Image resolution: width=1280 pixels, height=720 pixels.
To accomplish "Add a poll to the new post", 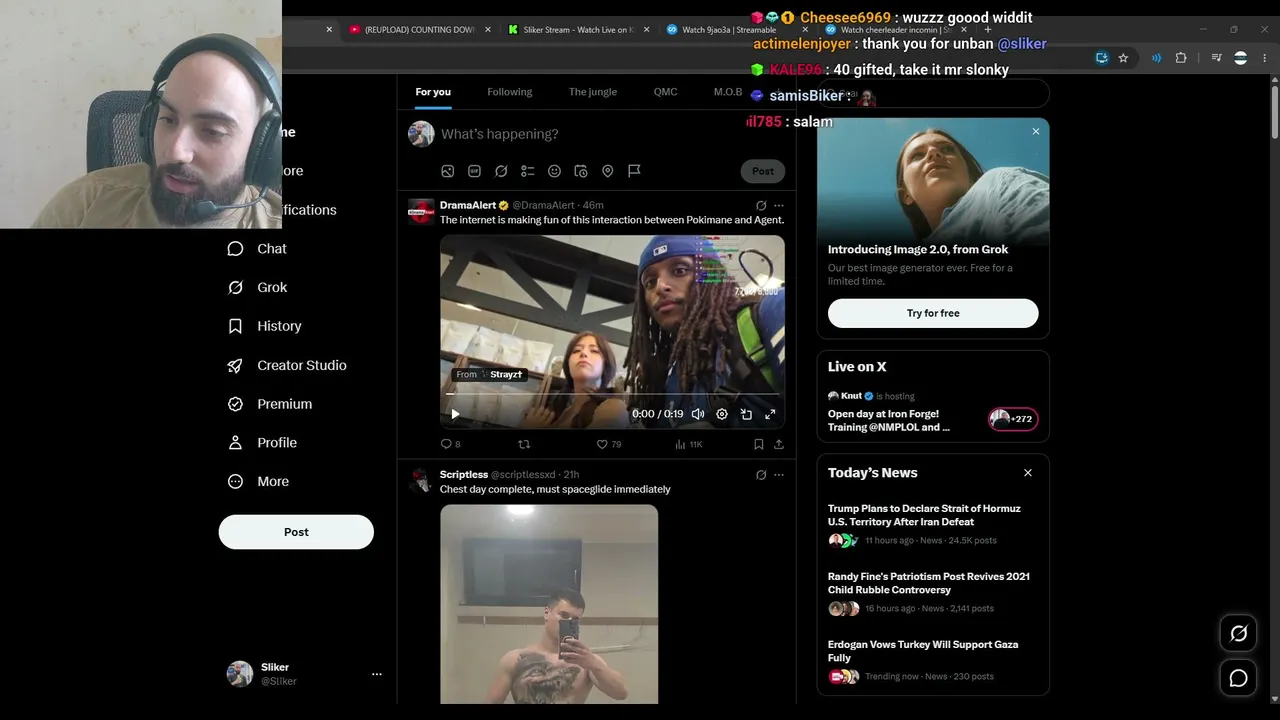I will [528, 171].
